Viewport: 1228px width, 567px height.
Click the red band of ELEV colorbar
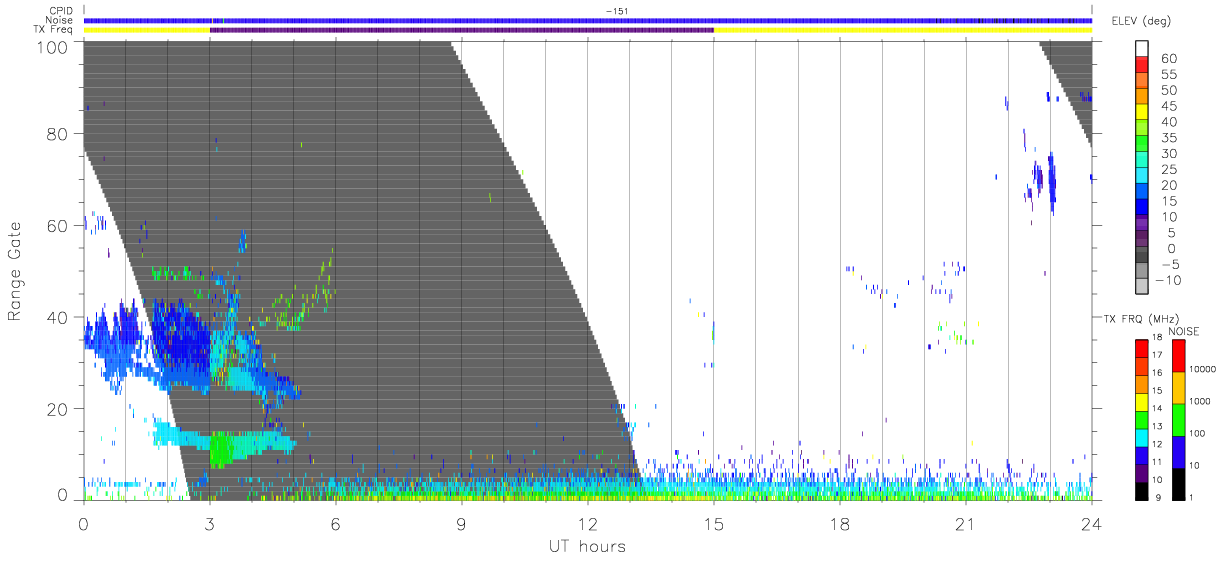pos(1142,66)
